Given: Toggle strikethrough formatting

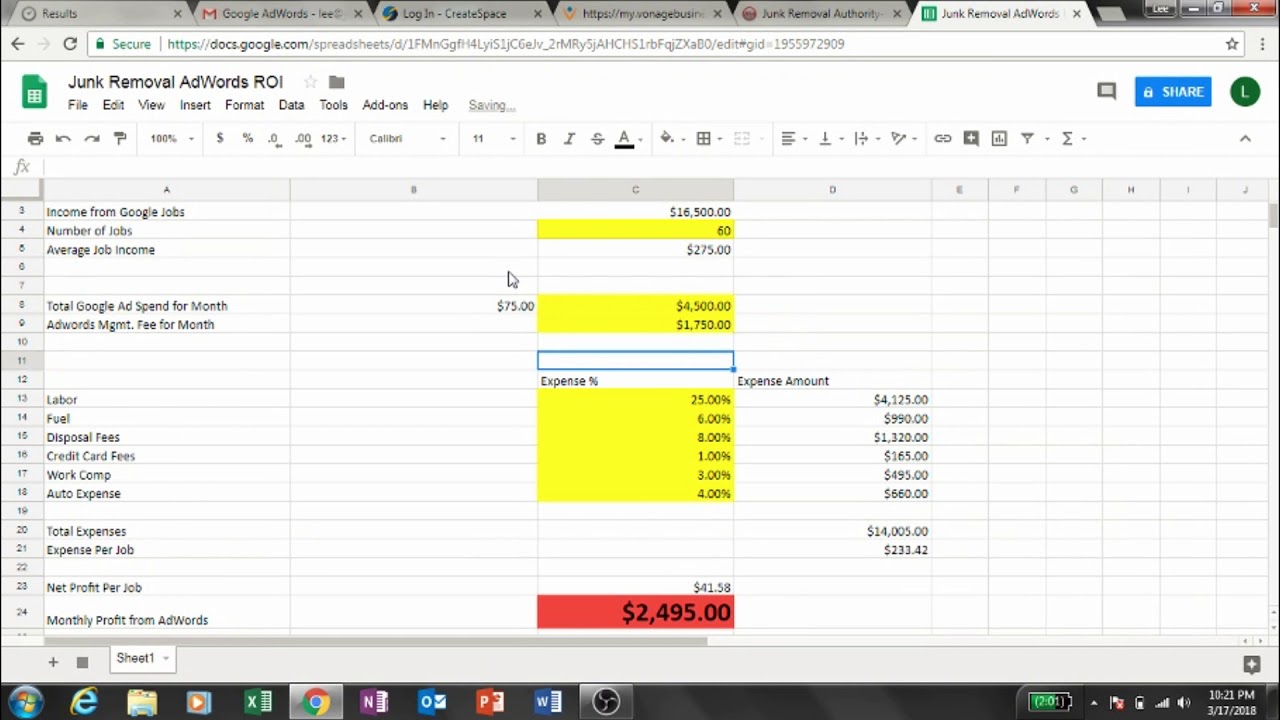Looking at the screenshot, I should [597, 138].
